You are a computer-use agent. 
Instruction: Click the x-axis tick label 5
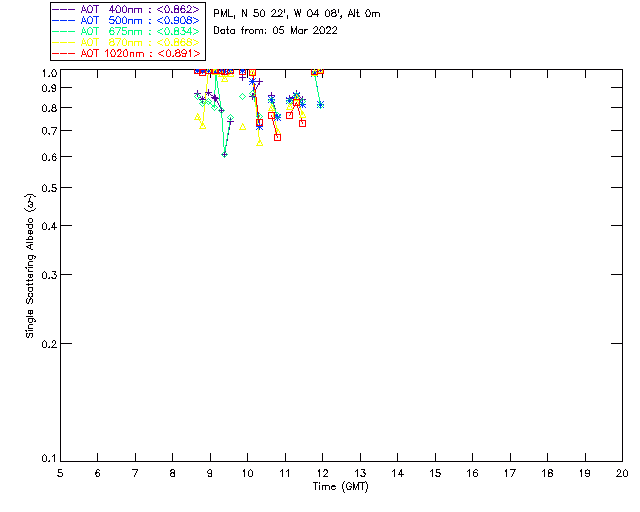[x=60, y=472]
